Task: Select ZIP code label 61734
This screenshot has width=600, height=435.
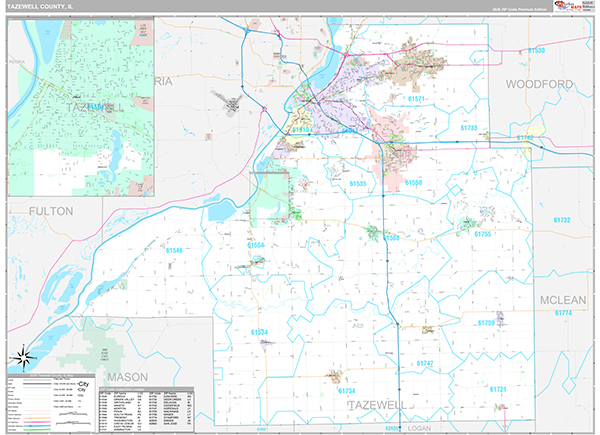Action: (347, 391)
